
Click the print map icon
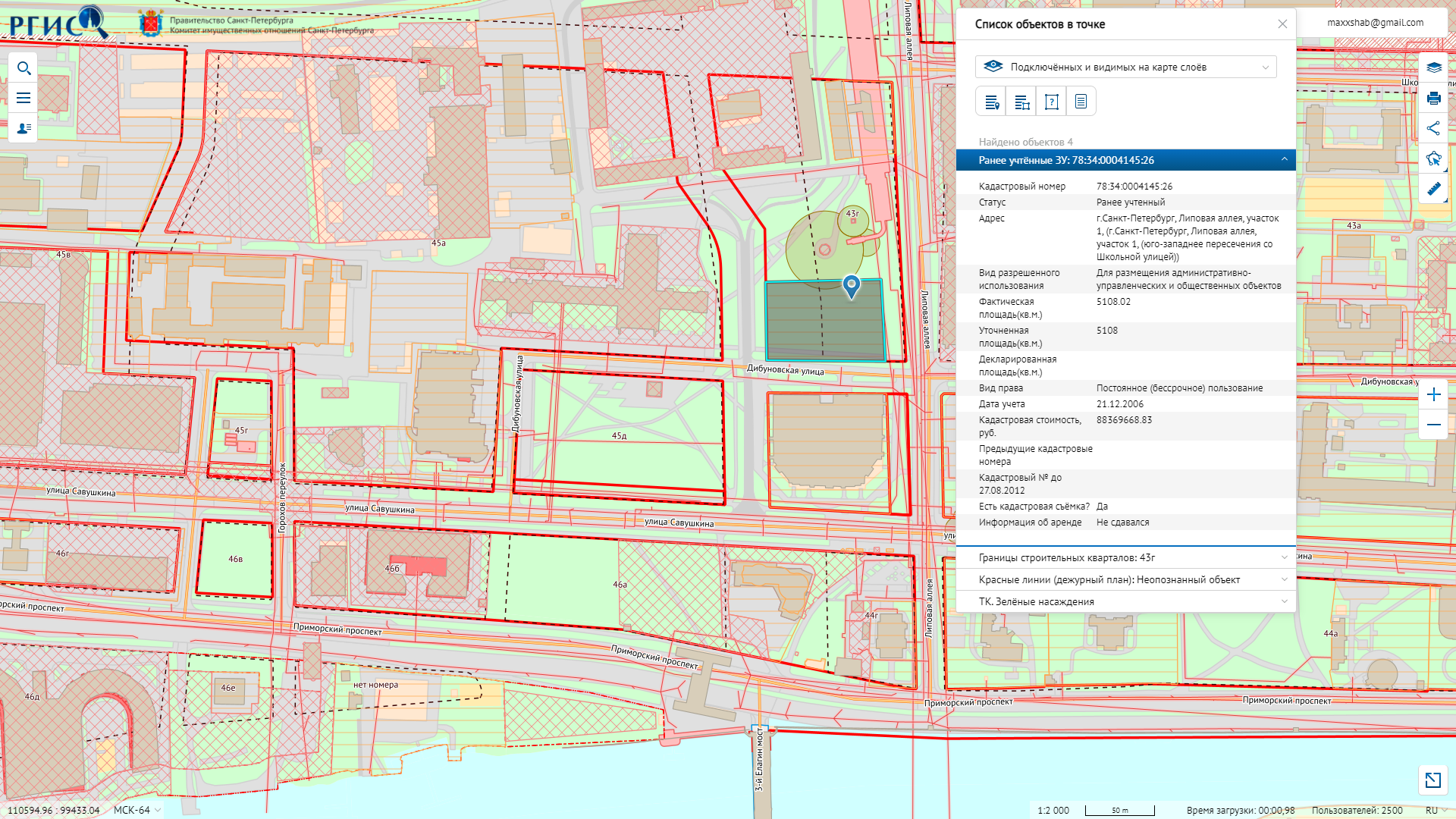[x=1433, y=98]
